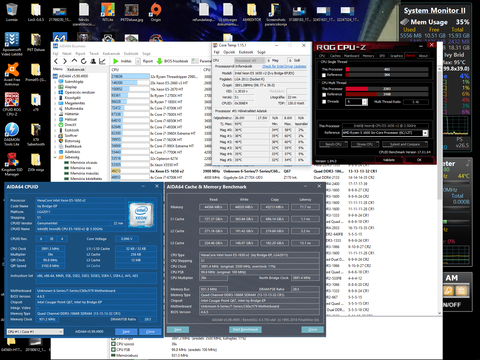Screen dimensions: 480x360
Task: Click Save in Cache & Memory Benchmark window
Action: (x=178, y=329)
